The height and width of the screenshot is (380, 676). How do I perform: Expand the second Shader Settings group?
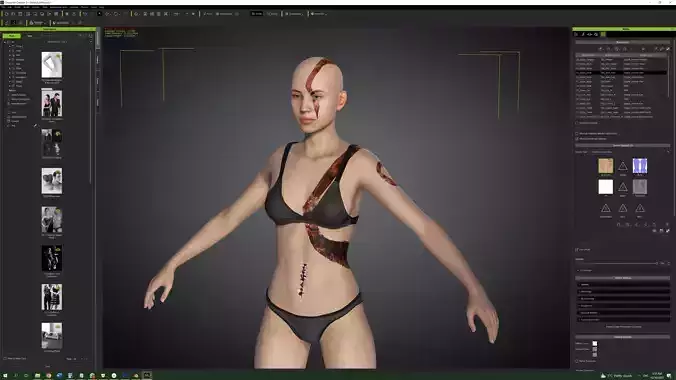point(623,292)
